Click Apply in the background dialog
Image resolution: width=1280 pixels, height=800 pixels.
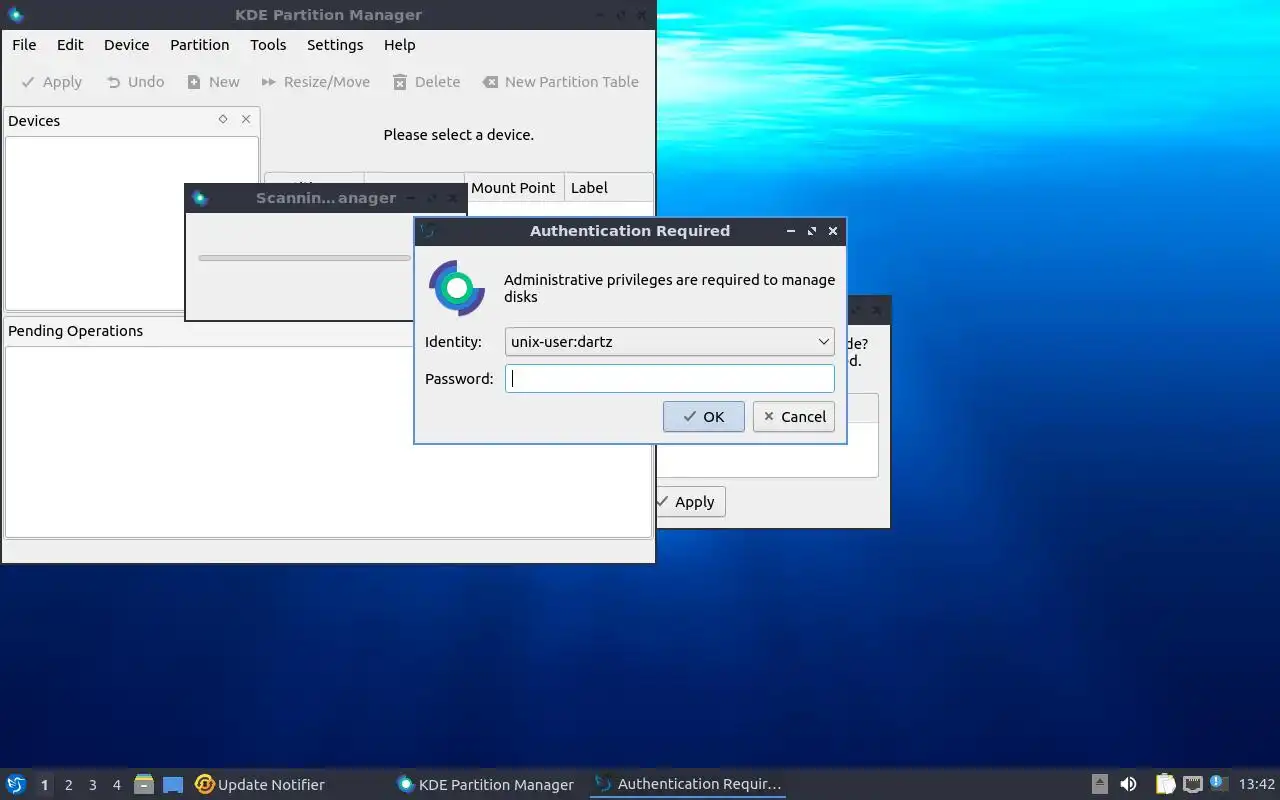pos(691,502)
